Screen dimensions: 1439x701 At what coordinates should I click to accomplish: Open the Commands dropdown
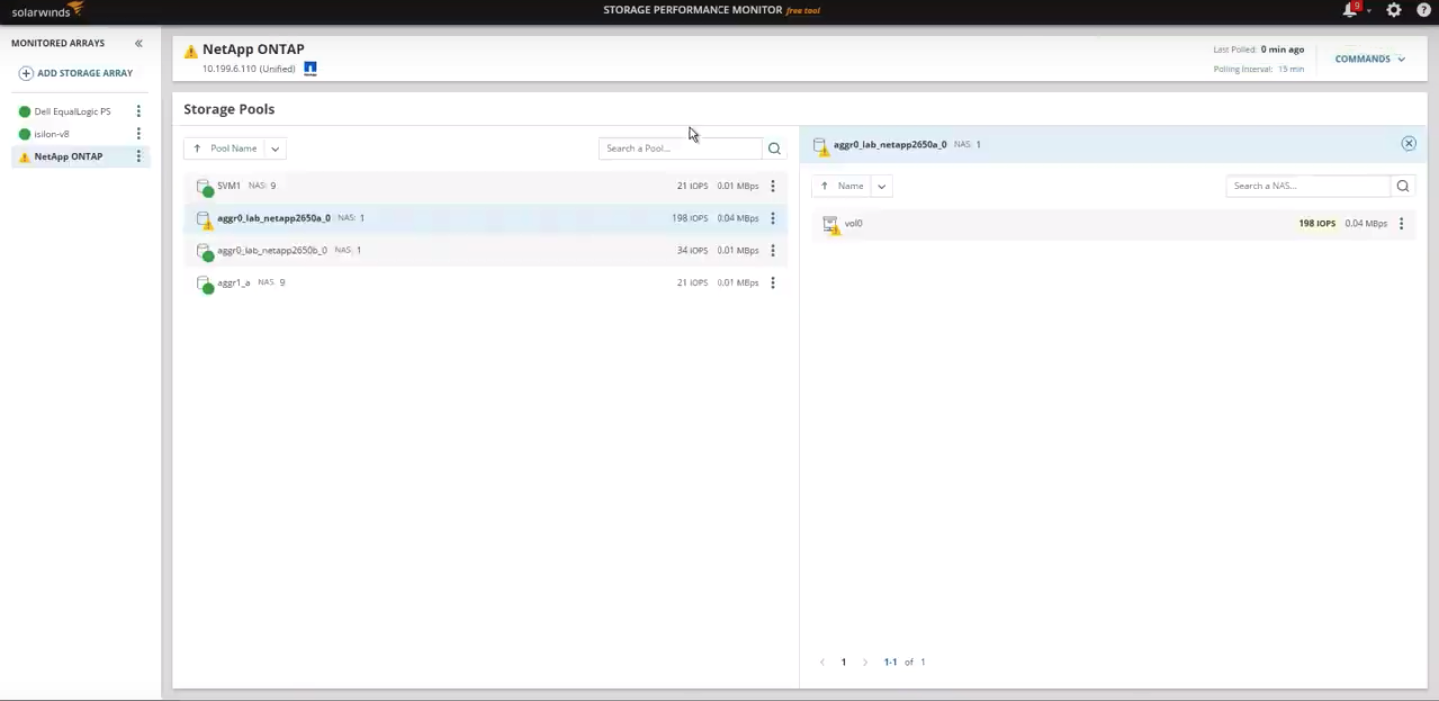pyautogui.click(x=1368, y=58)
